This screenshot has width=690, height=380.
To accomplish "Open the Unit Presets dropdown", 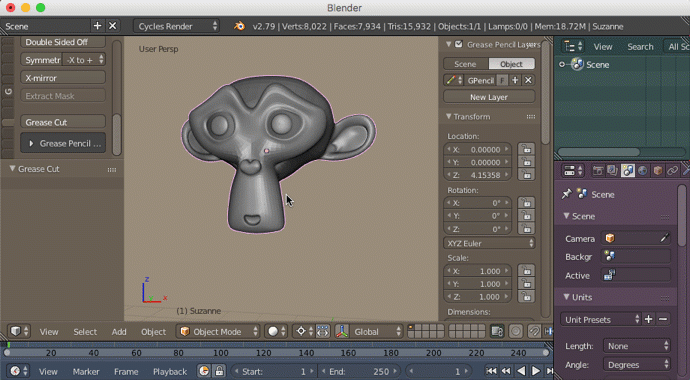I will [x=601, y=319].
